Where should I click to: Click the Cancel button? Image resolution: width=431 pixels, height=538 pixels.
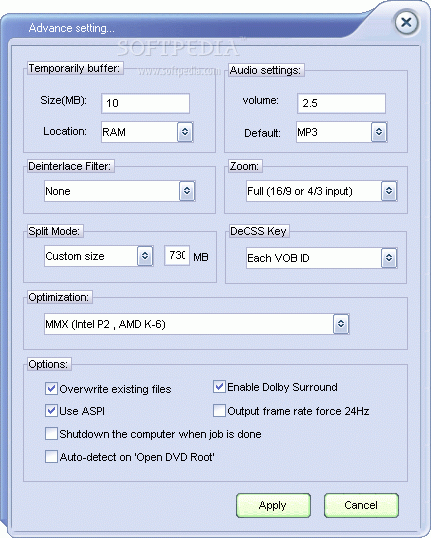click(x=361, y=505)
